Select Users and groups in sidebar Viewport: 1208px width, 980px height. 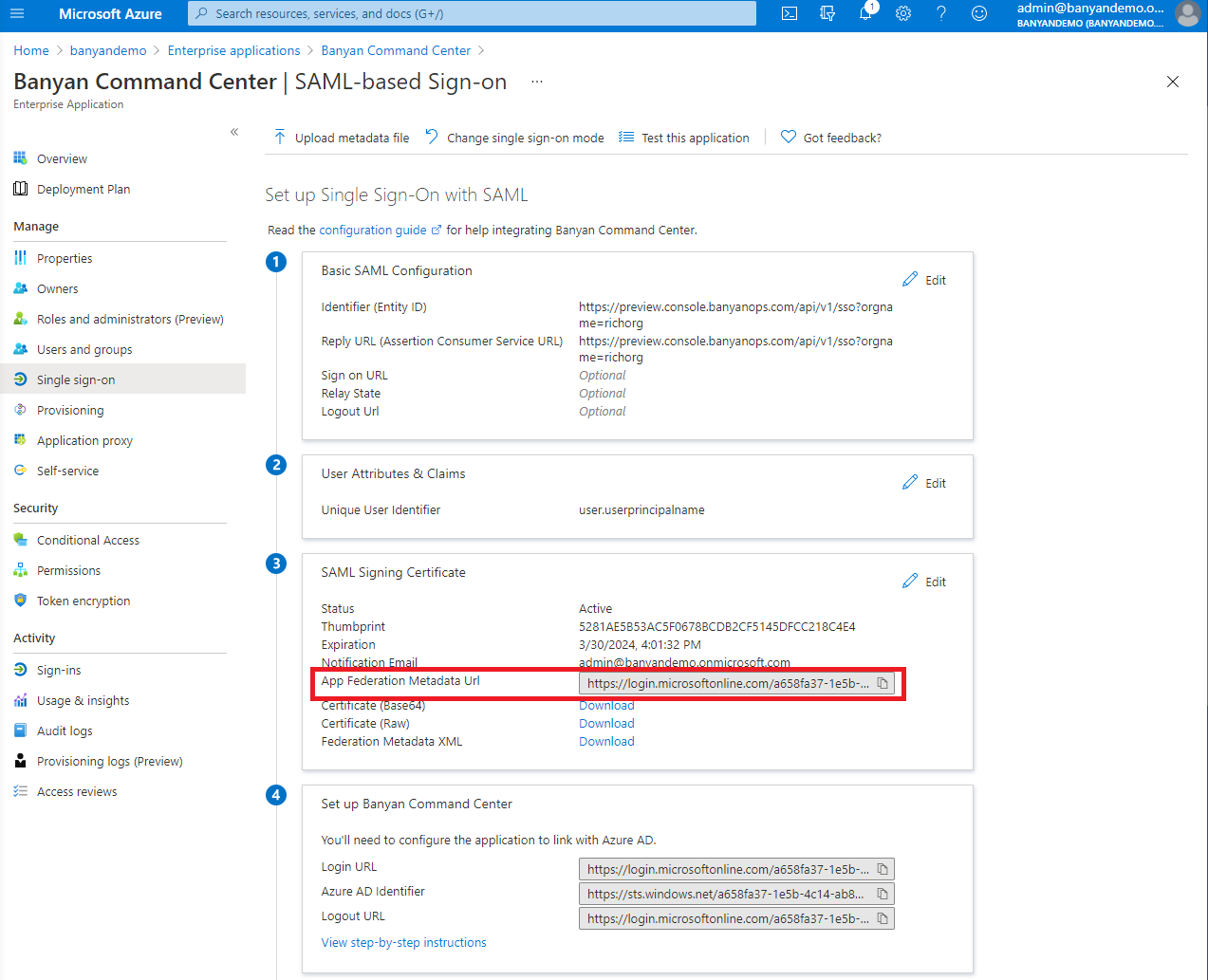click(84, 350)
